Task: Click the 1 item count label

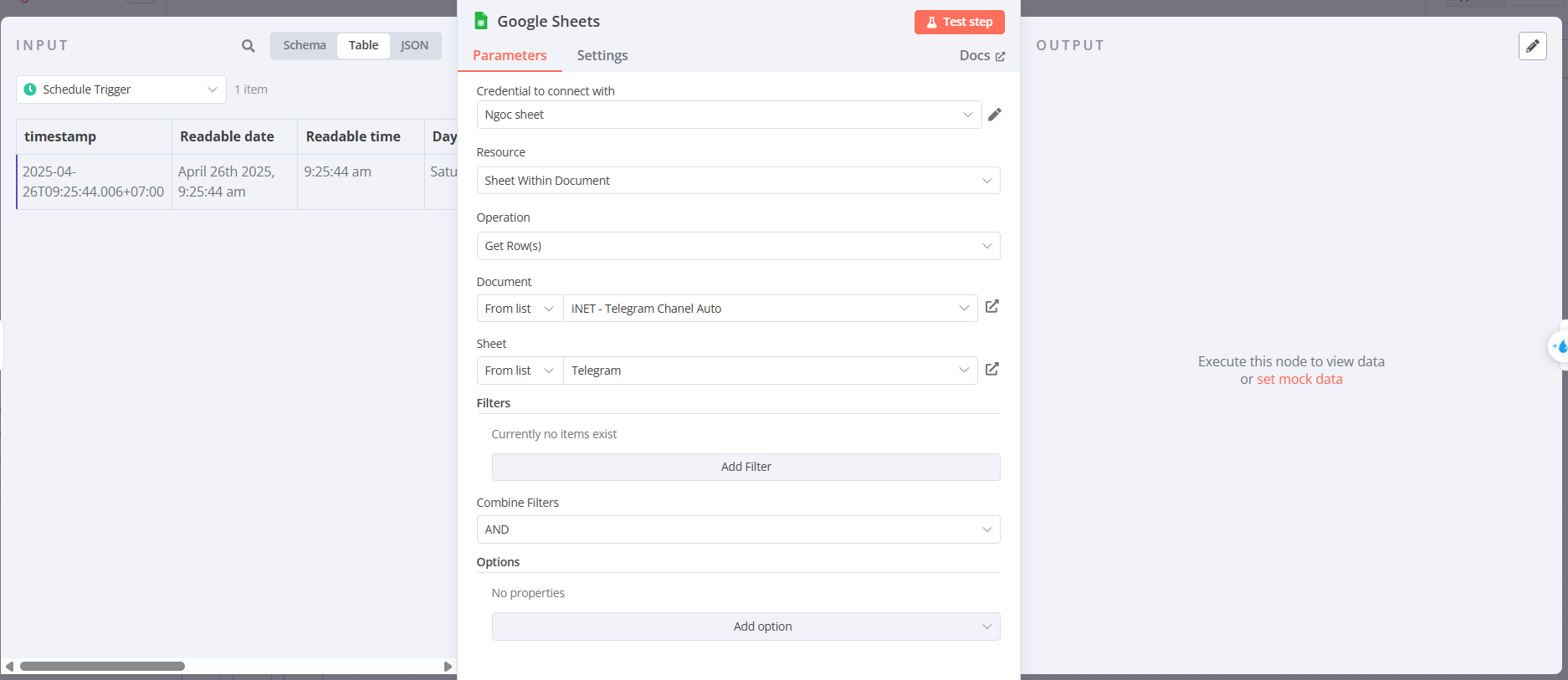Action: point(251,89)
